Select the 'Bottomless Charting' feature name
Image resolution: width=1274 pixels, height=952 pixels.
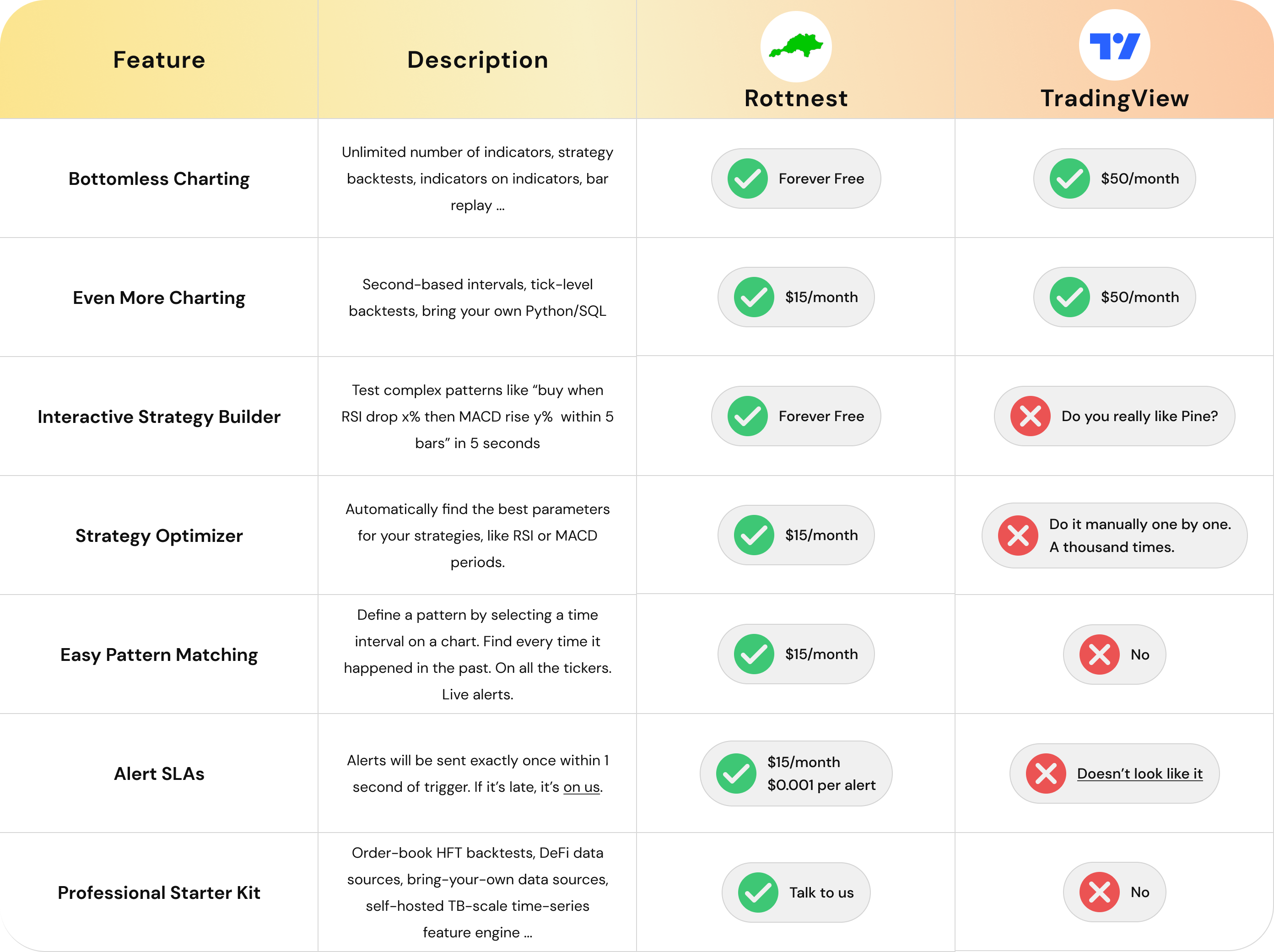coord(159,178)
